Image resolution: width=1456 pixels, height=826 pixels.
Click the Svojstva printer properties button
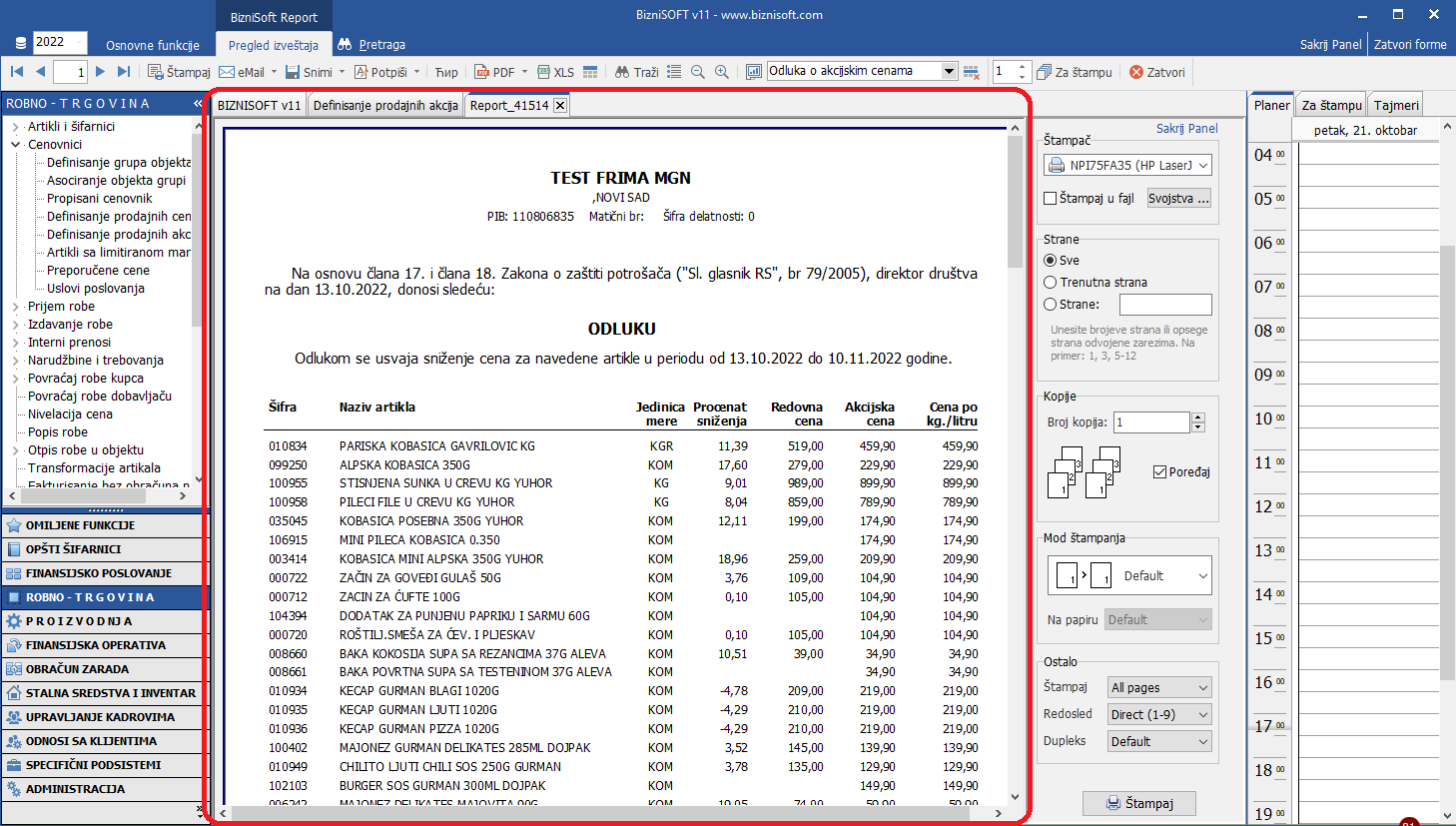(x=1178, y=199)
